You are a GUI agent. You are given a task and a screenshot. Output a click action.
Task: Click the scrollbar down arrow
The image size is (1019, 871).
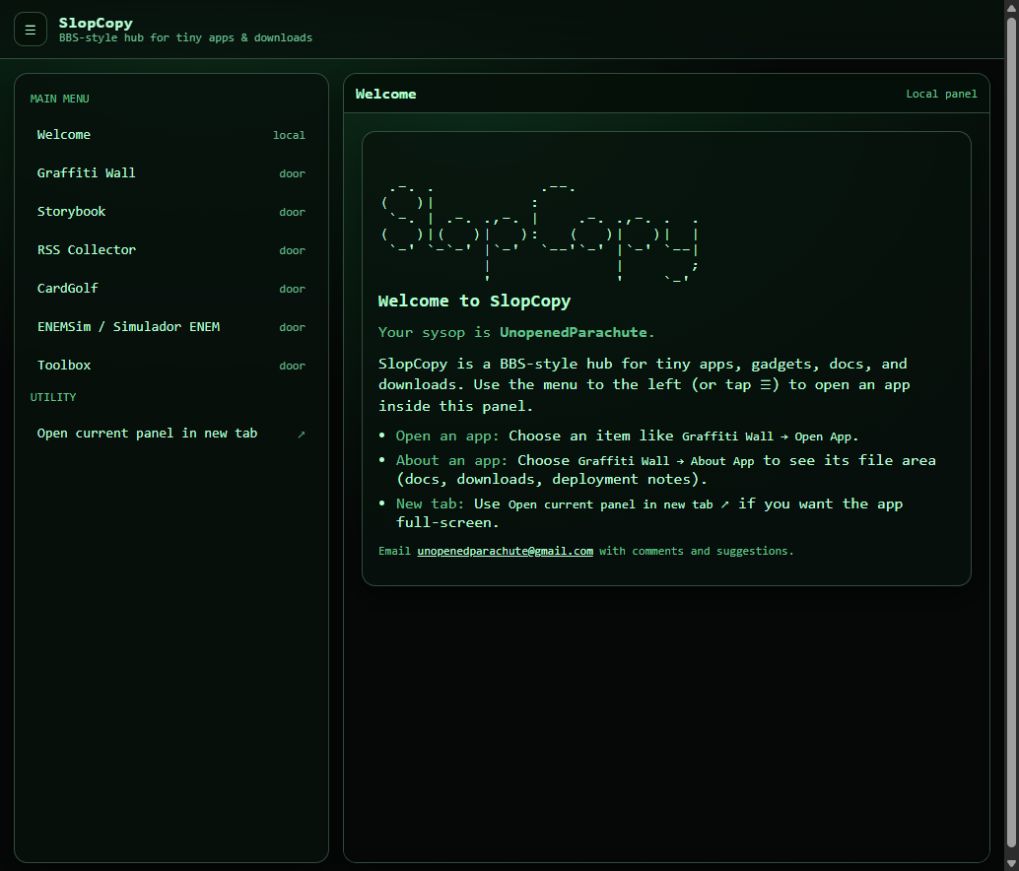[x=1011, y=864]
